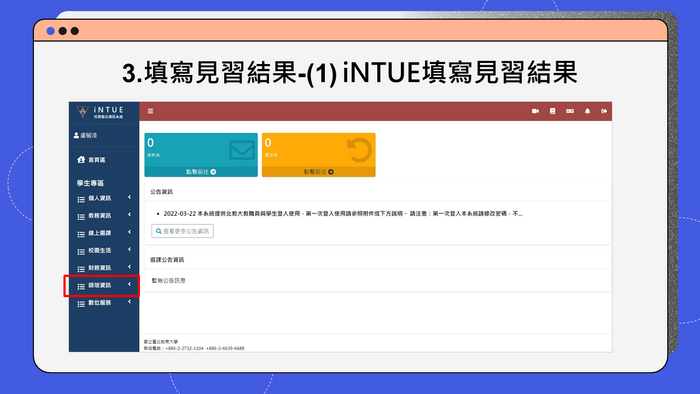Click the arrow icon on the orange 點擊前往 bar
Image resolution: width=700 pixels, height=394 pixels.
[x=331, y=172]
